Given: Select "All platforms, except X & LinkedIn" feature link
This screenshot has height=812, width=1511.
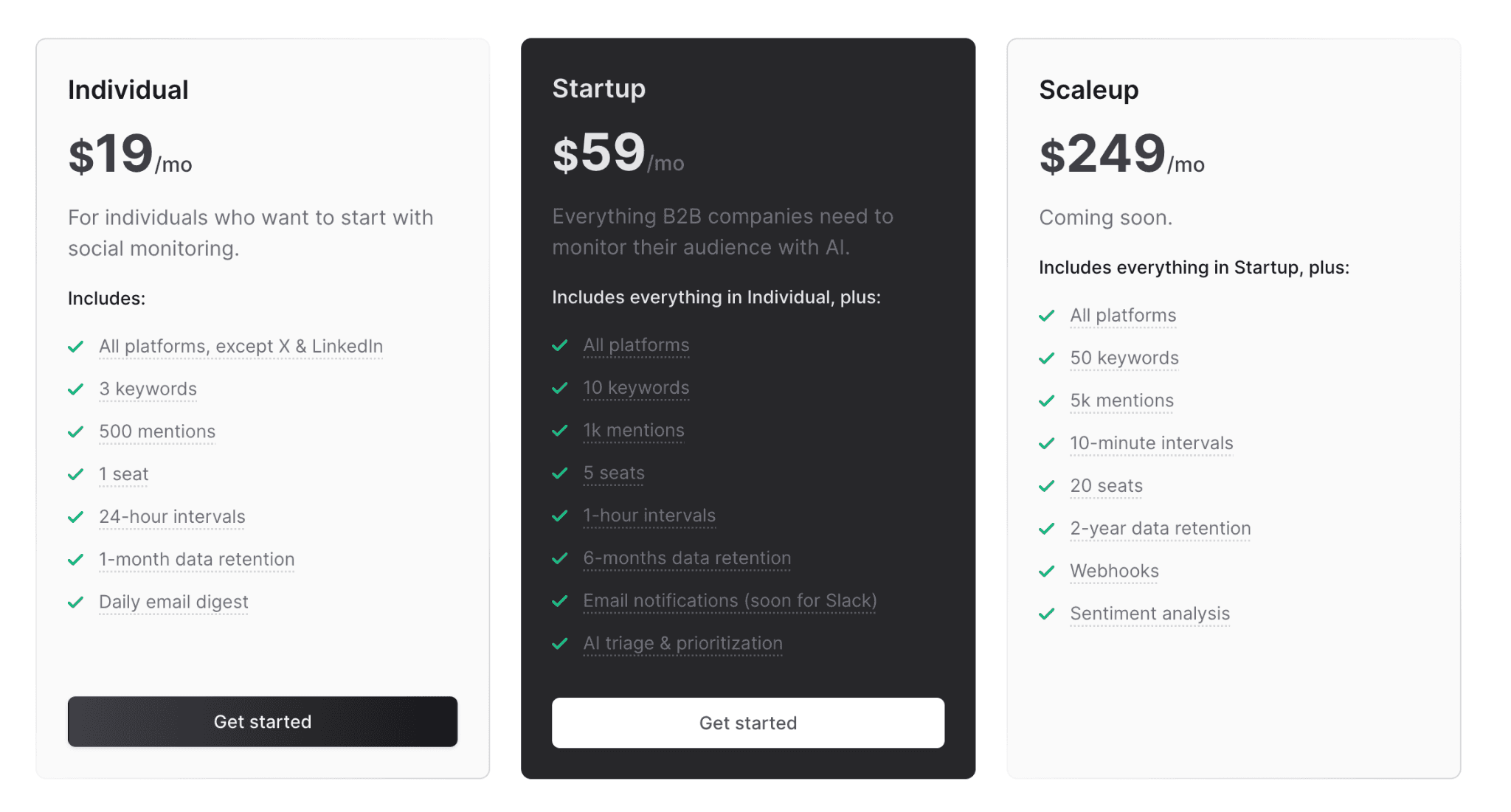Looking at the screenshot, I should pos(241,346).
